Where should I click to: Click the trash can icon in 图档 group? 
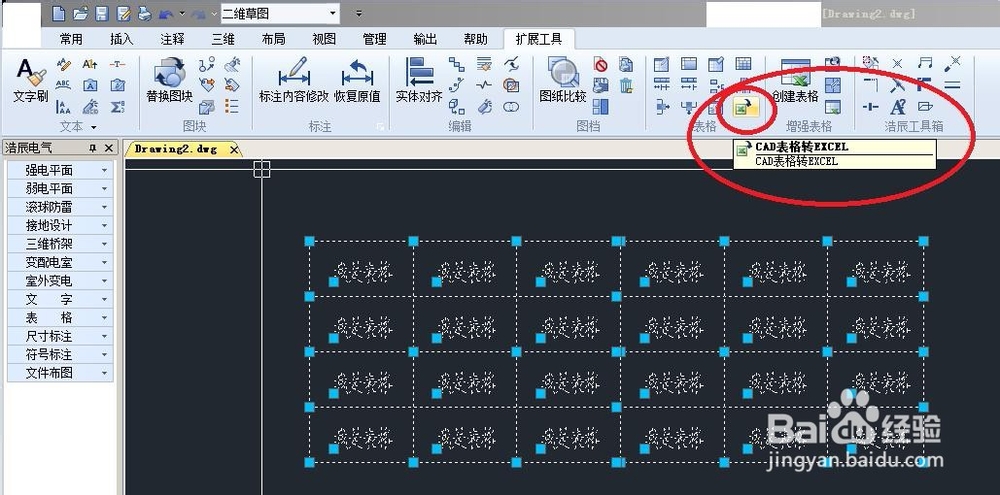(626, 85)
